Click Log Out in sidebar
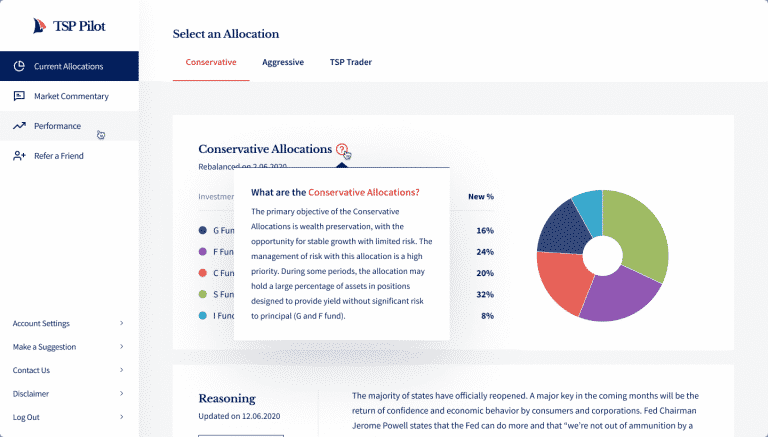This screenshot has height=437, width=768. tap(26, 417)
